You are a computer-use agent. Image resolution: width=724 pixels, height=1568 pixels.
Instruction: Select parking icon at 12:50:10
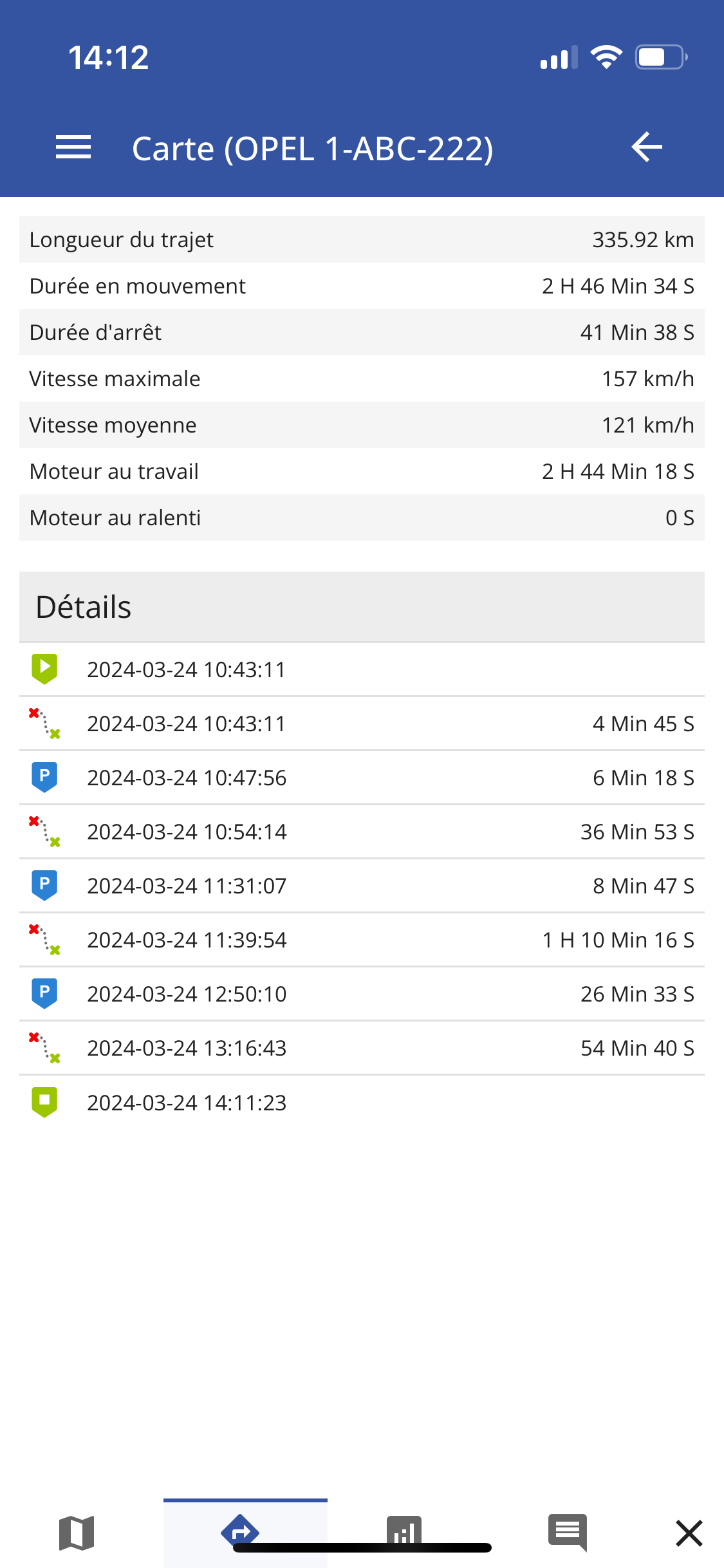pyautogui.click(x=44, y=993)
